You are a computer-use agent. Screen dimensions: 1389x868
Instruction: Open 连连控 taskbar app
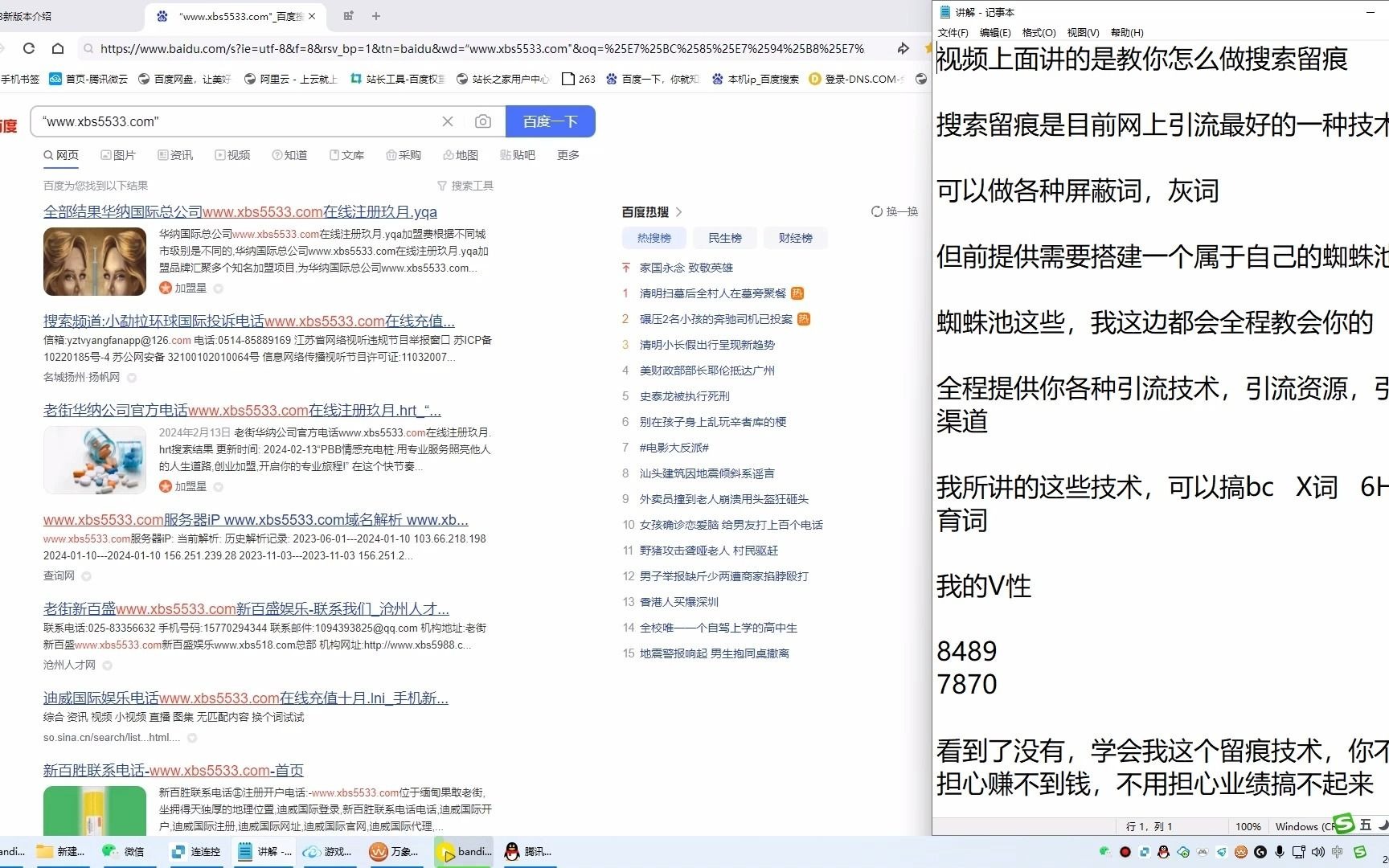click(195, 852)
